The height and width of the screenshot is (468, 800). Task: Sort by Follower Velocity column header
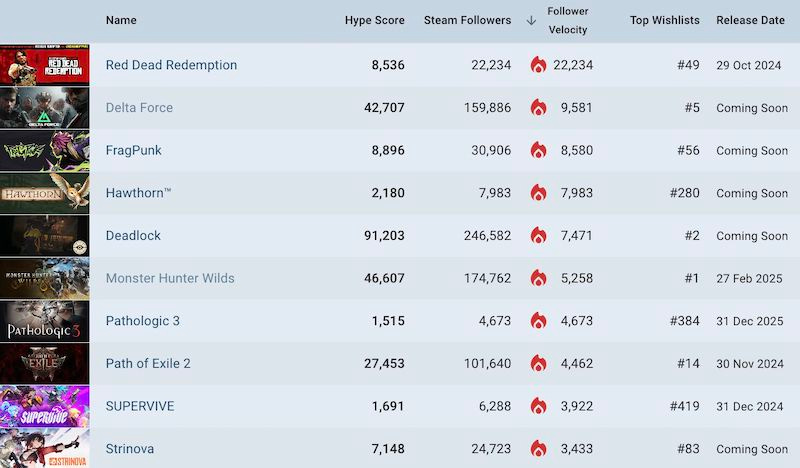pos(568,20)
